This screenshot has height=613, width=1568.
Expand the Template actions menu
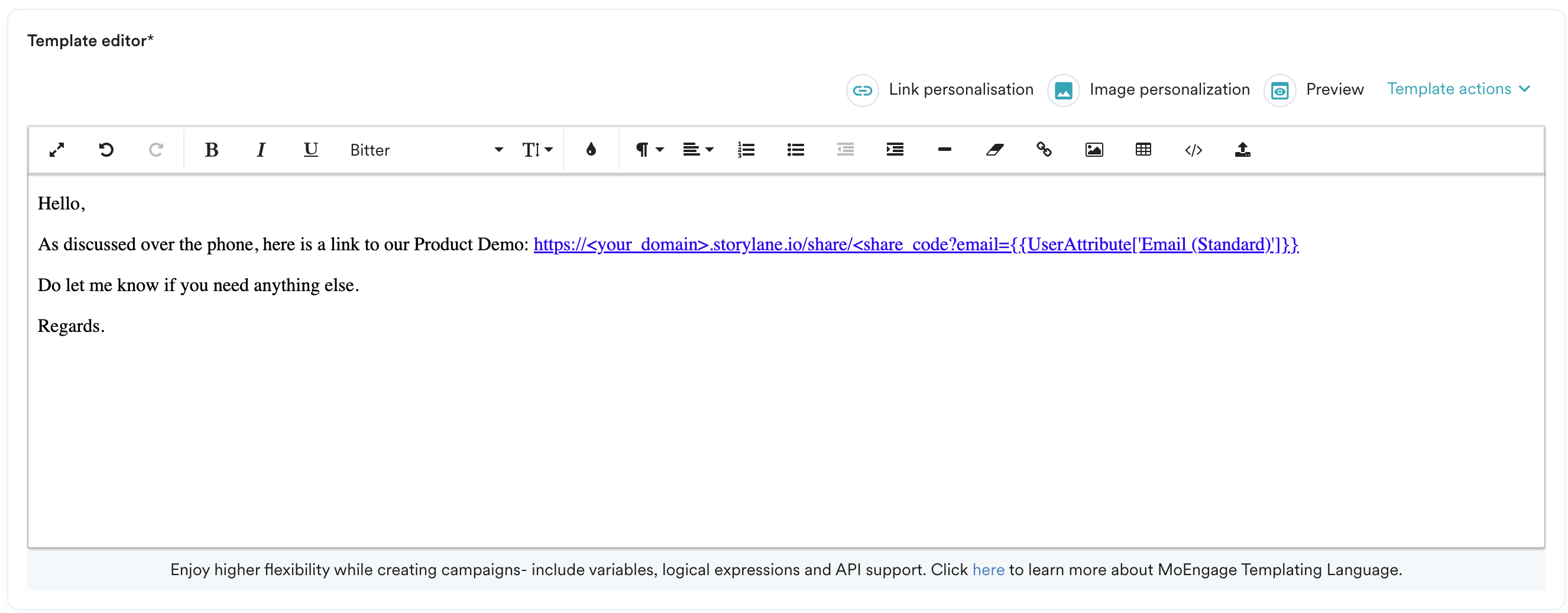click(1458, 89)
